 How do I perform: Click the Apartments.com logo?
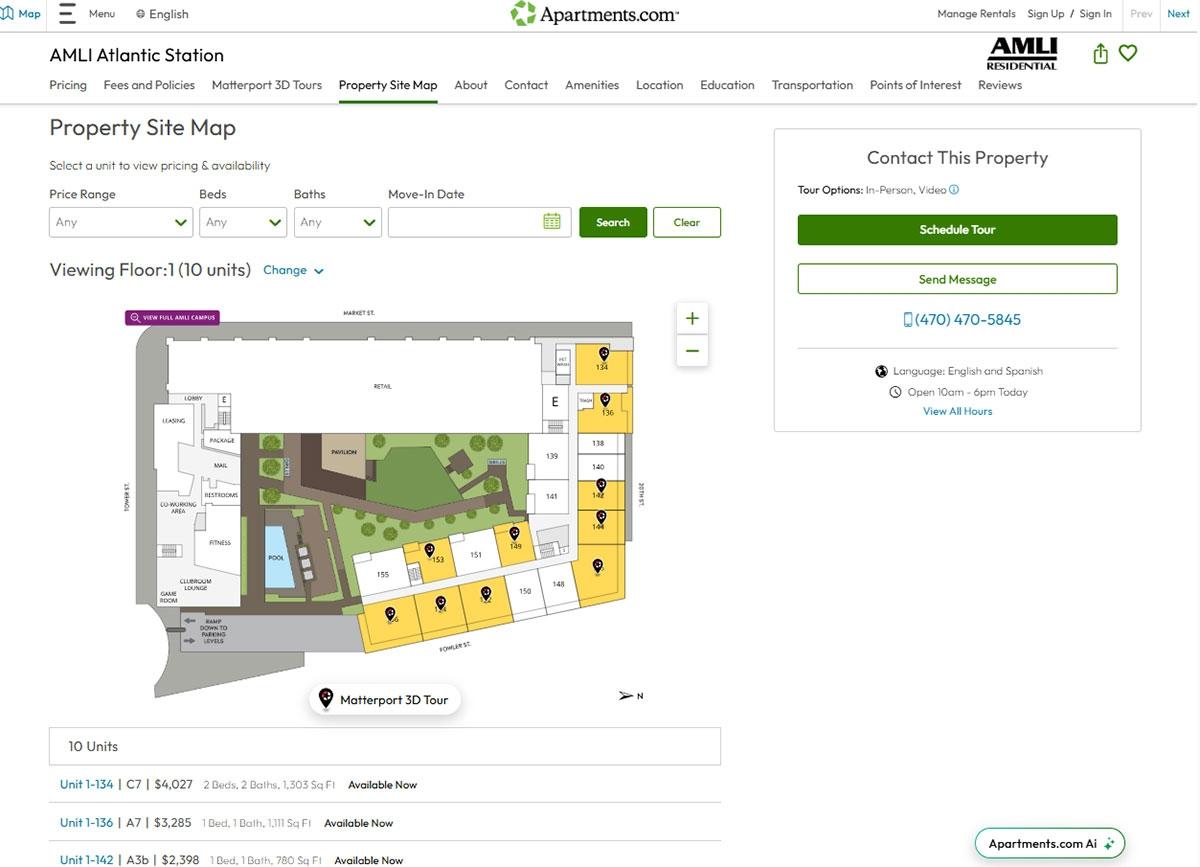594,14
